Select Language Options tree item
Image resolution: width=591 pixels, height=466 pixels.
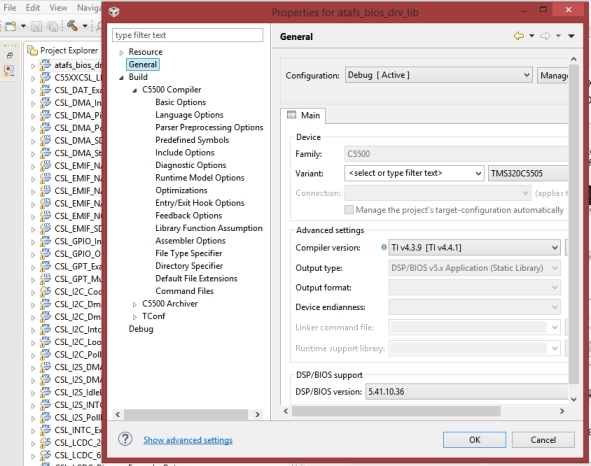click(x=189, y=115)
